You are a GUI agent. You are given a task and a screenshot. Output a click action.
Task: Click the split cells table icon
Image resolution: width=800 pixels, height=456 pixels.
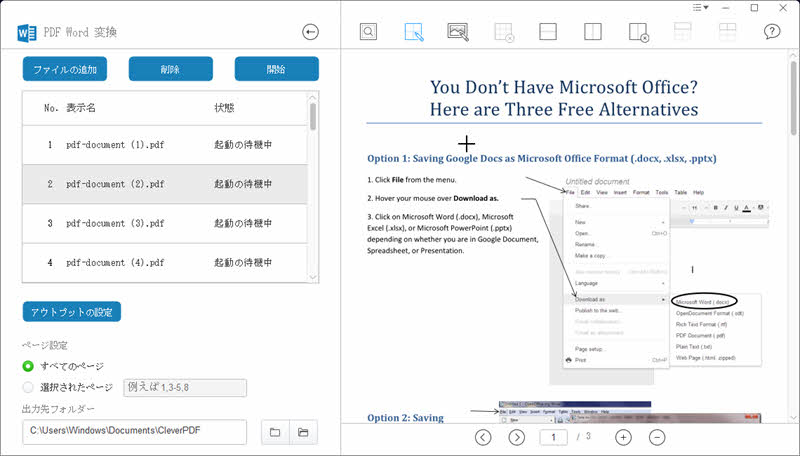coord(727,32)
